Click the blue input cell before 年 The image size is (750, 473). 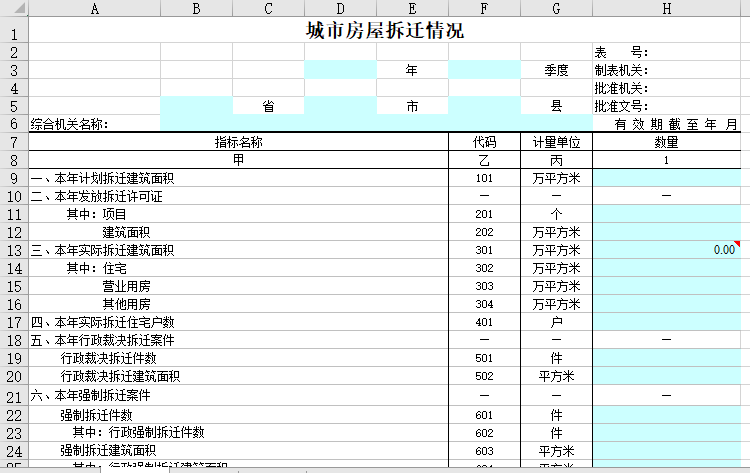(x=340, y=71)
